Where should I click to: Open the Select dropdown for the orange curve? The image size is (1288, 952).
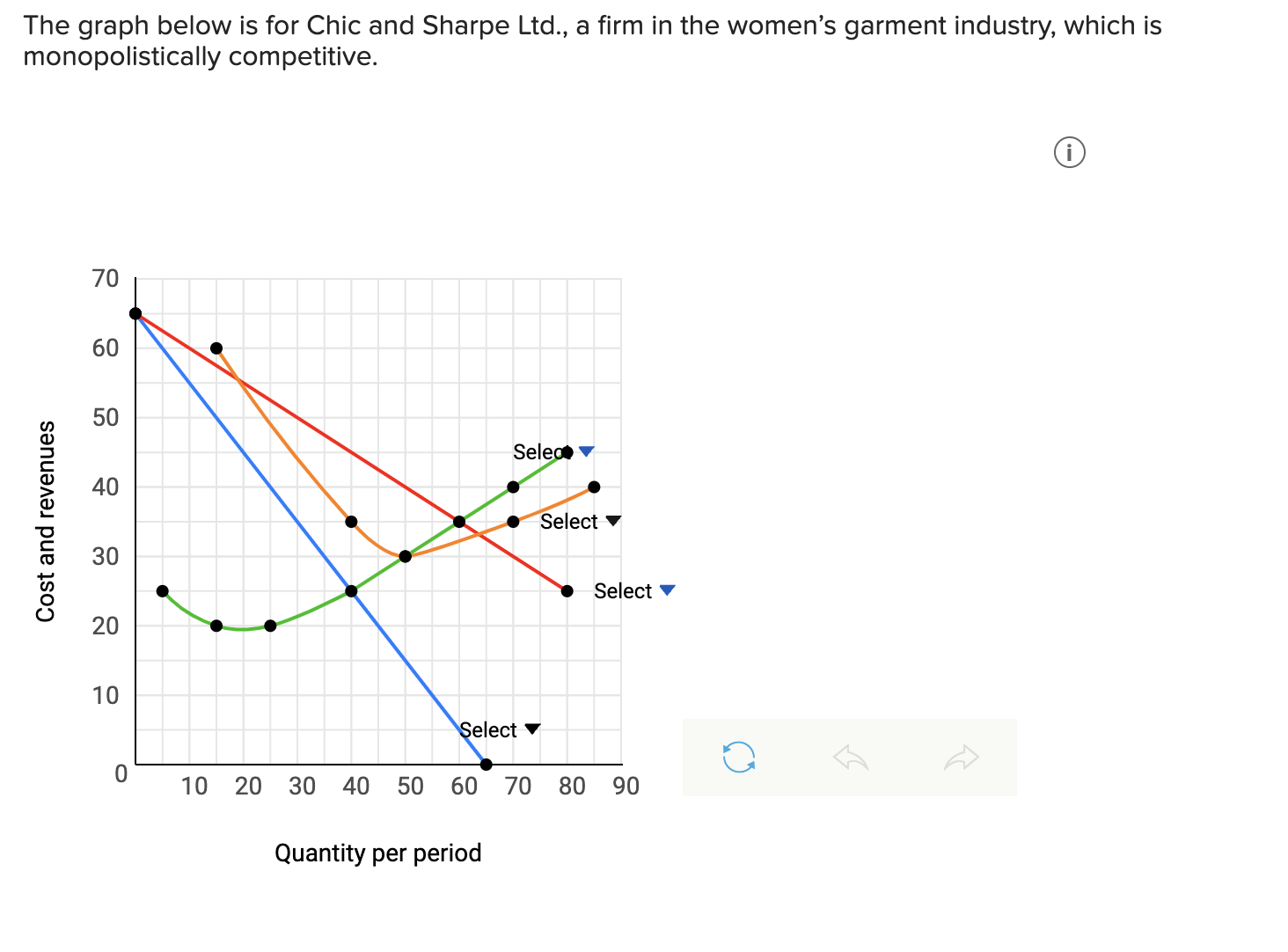[569, 521]
